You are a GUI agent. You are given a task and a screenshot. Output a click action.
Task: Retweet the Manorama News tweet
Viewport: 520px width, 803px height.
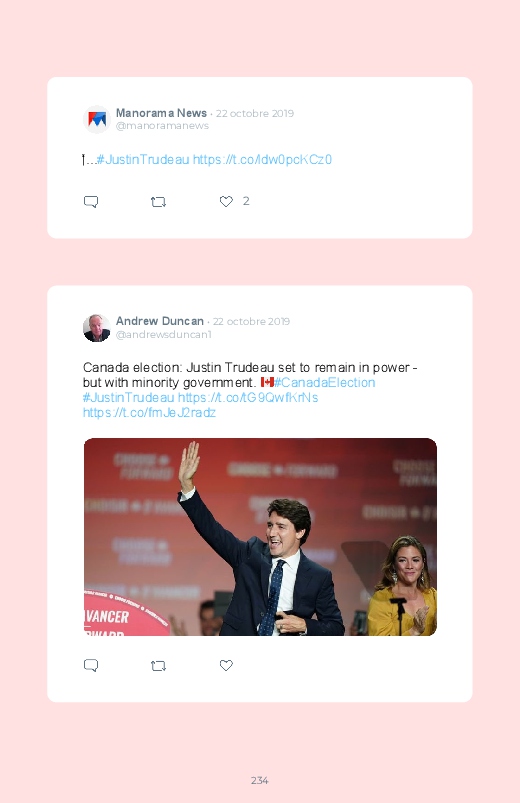(x=158, y=202)
